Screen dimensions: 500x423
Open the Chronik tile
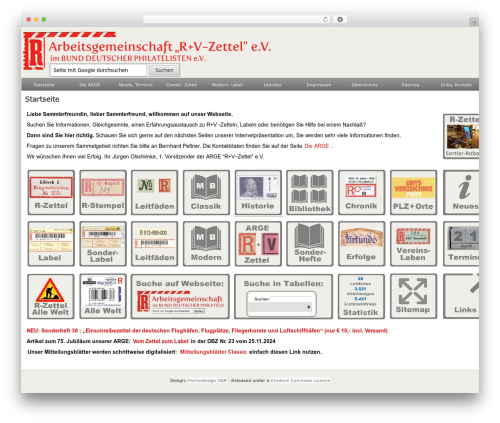[x=362, y=192]
